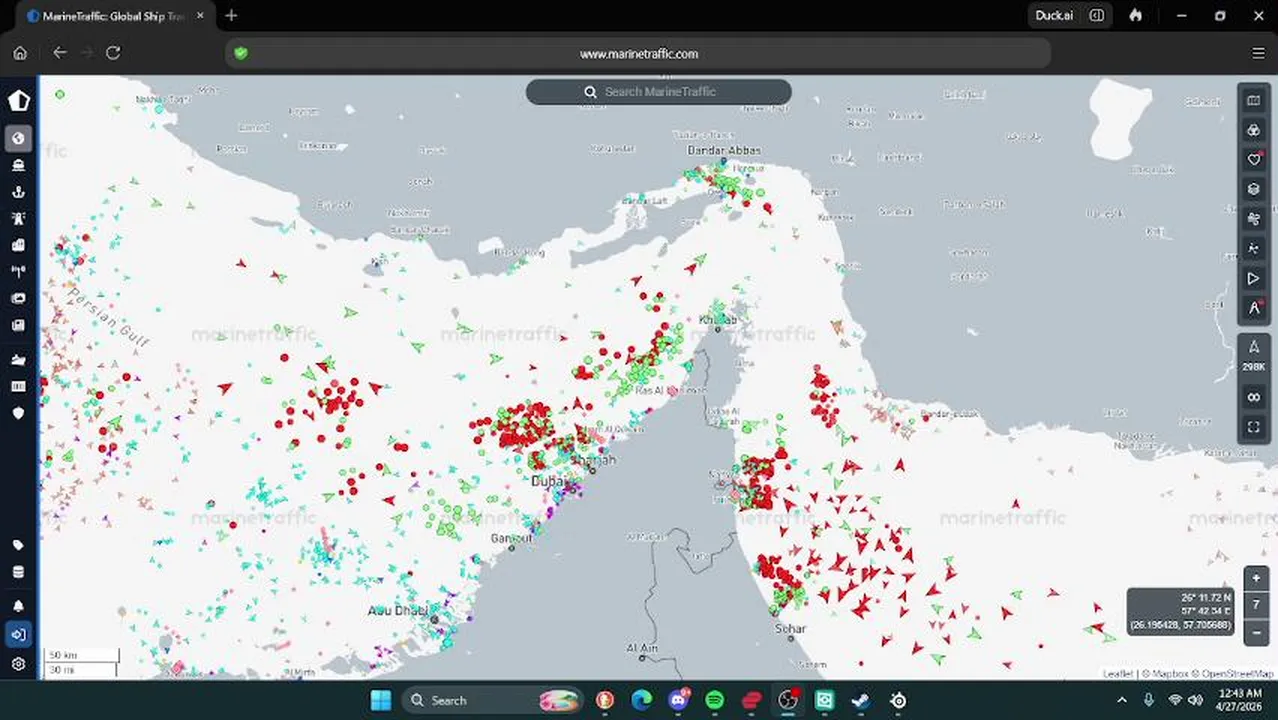The width and height of the screenshot is (1278, 720).
Task: Click the green shield in address bar
Action: coord(241,54)
